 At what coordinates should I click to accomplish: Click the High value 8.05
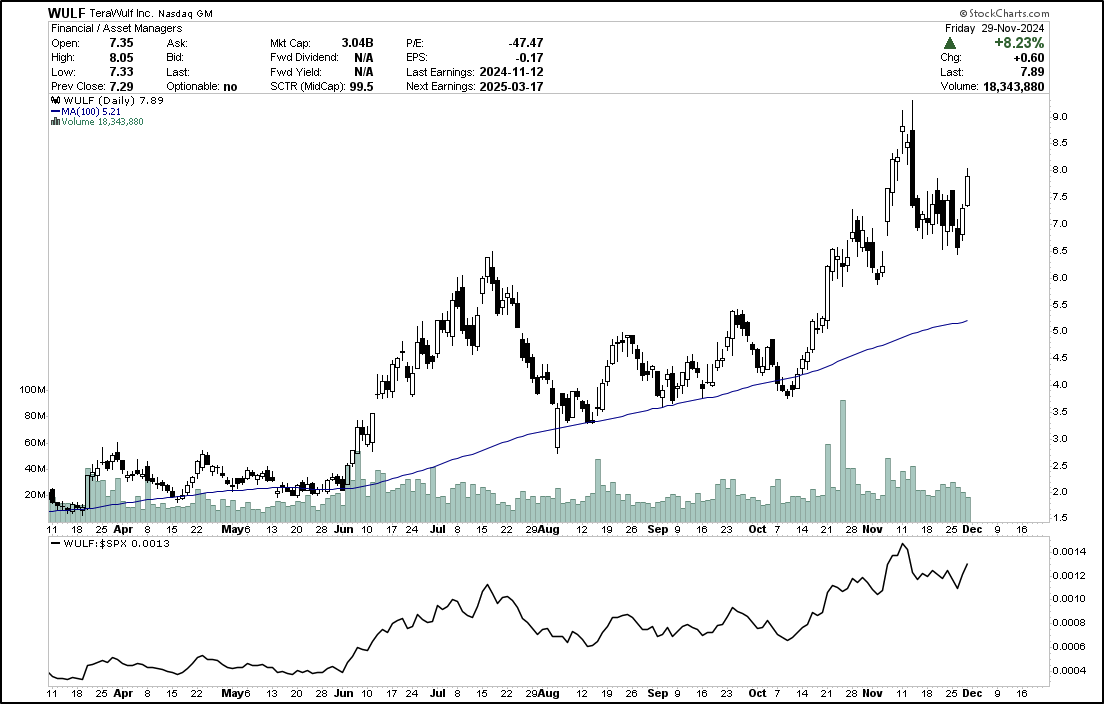pos(121,57)
